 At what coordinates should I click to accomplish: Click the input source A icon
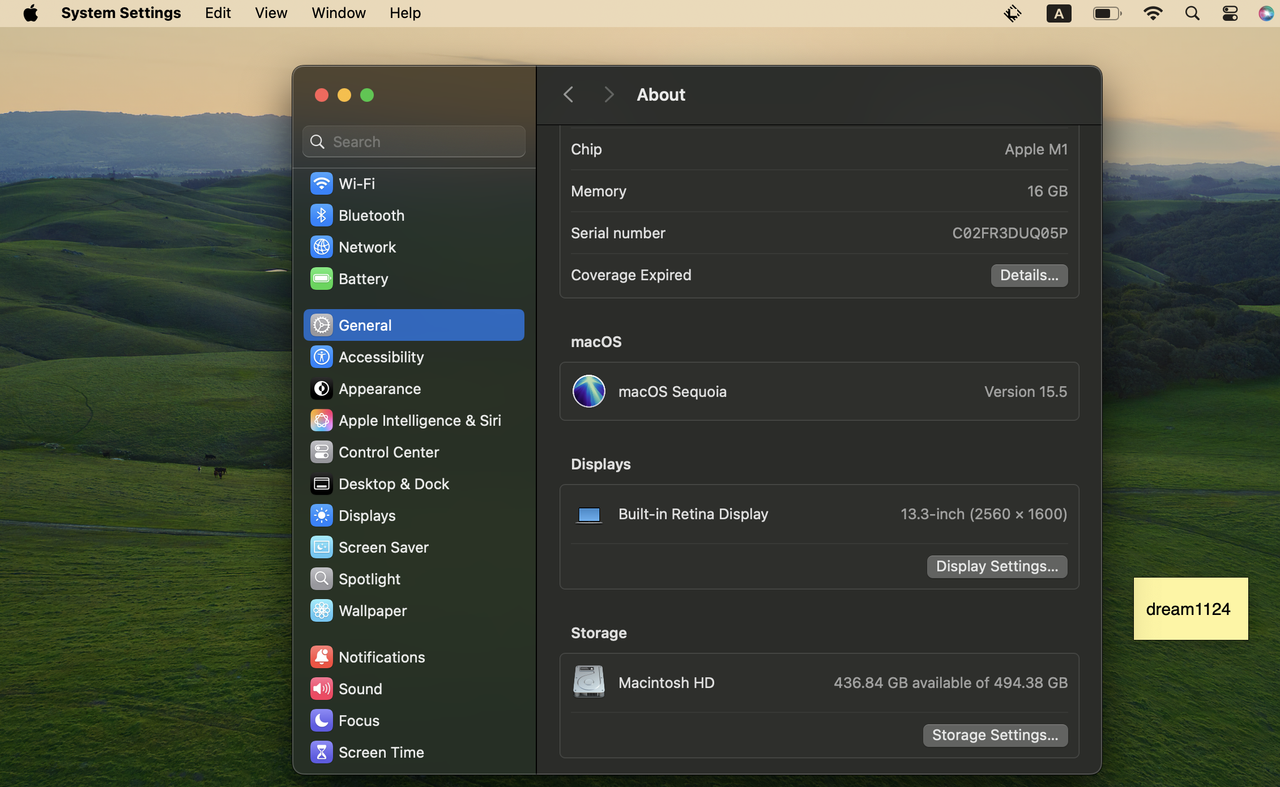click(x=1059, y=13)
